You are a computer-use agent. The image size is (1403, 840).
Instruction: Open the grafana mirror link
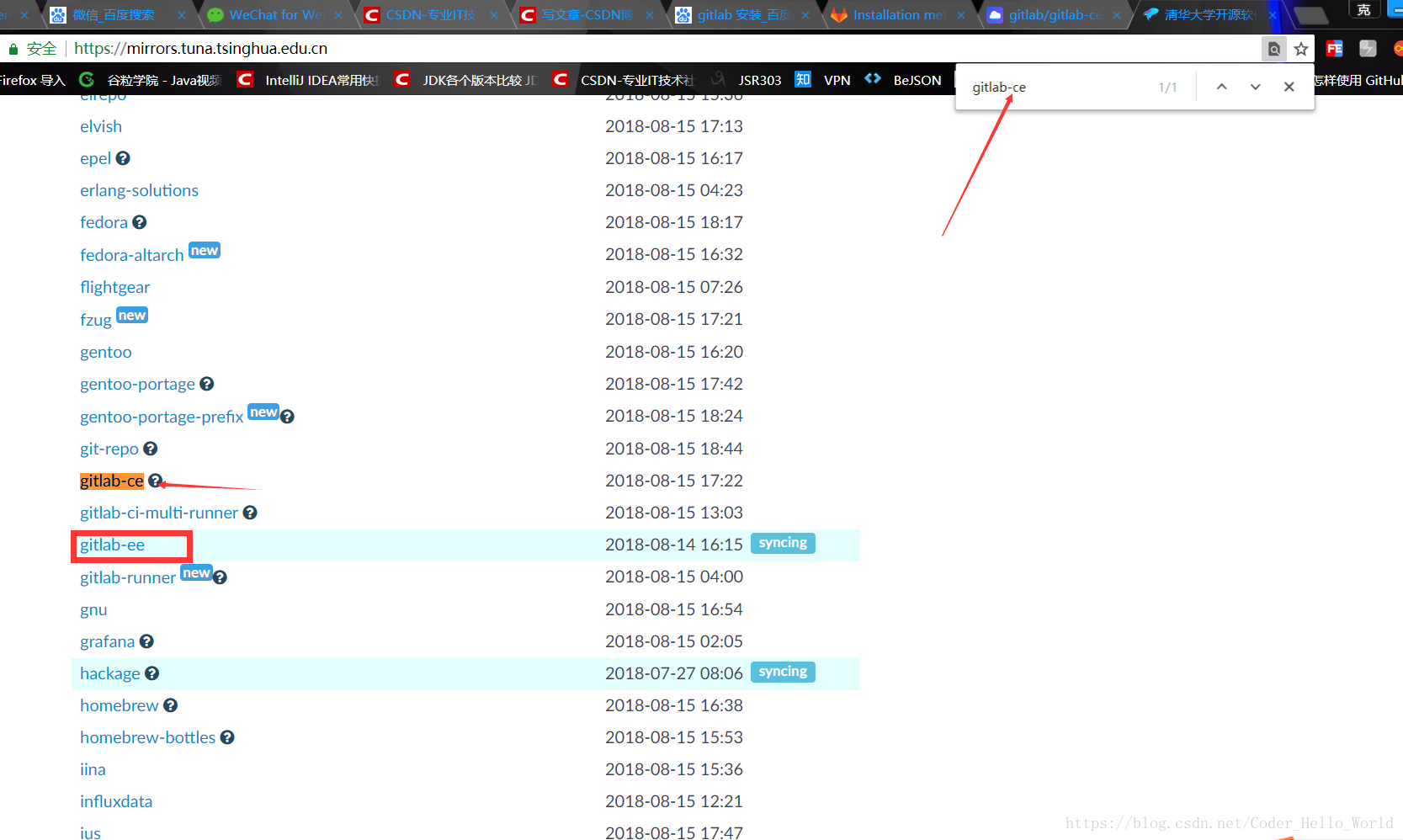[x=107, y=641]
